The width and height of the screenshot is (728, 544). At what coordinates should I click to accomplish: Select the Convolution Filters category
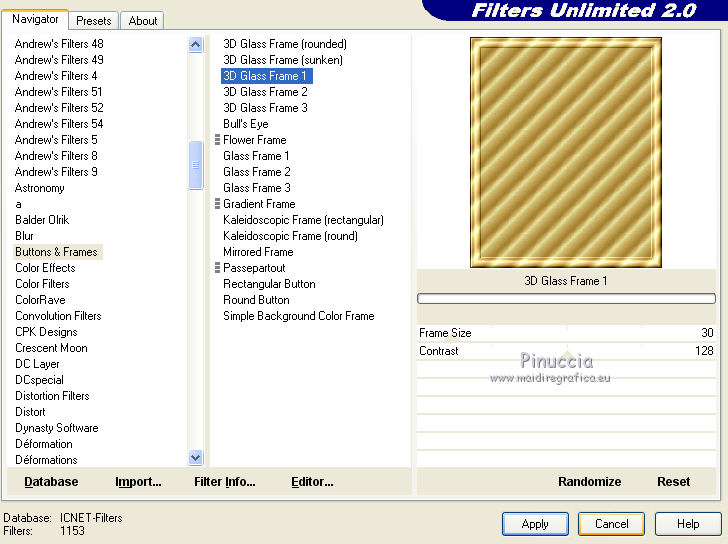58,316
